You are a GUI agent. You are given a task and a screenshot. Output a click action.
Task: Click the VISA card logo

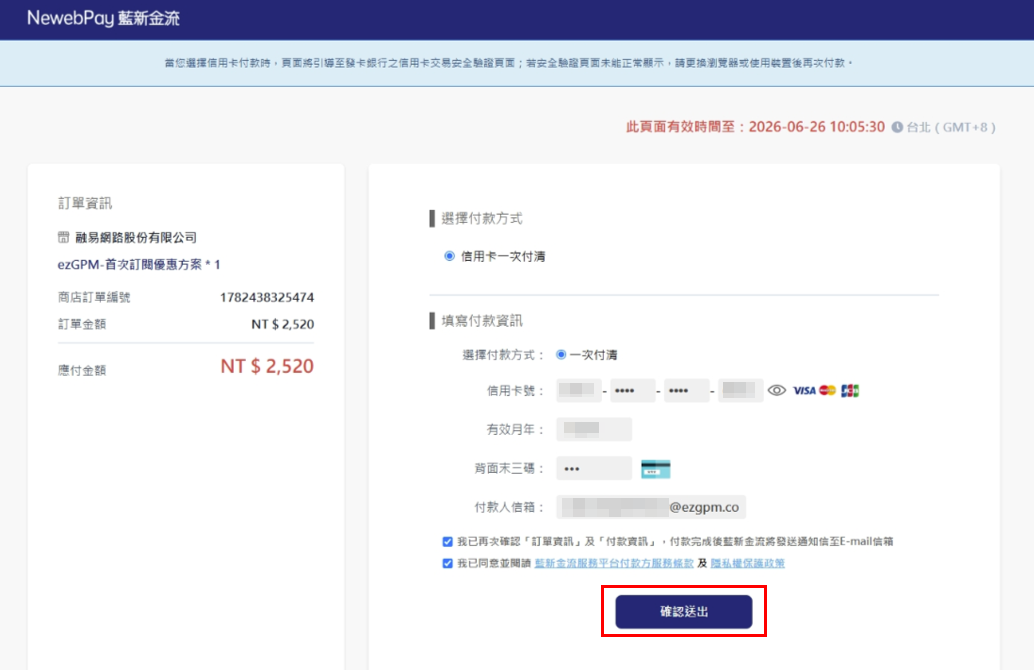804,390
